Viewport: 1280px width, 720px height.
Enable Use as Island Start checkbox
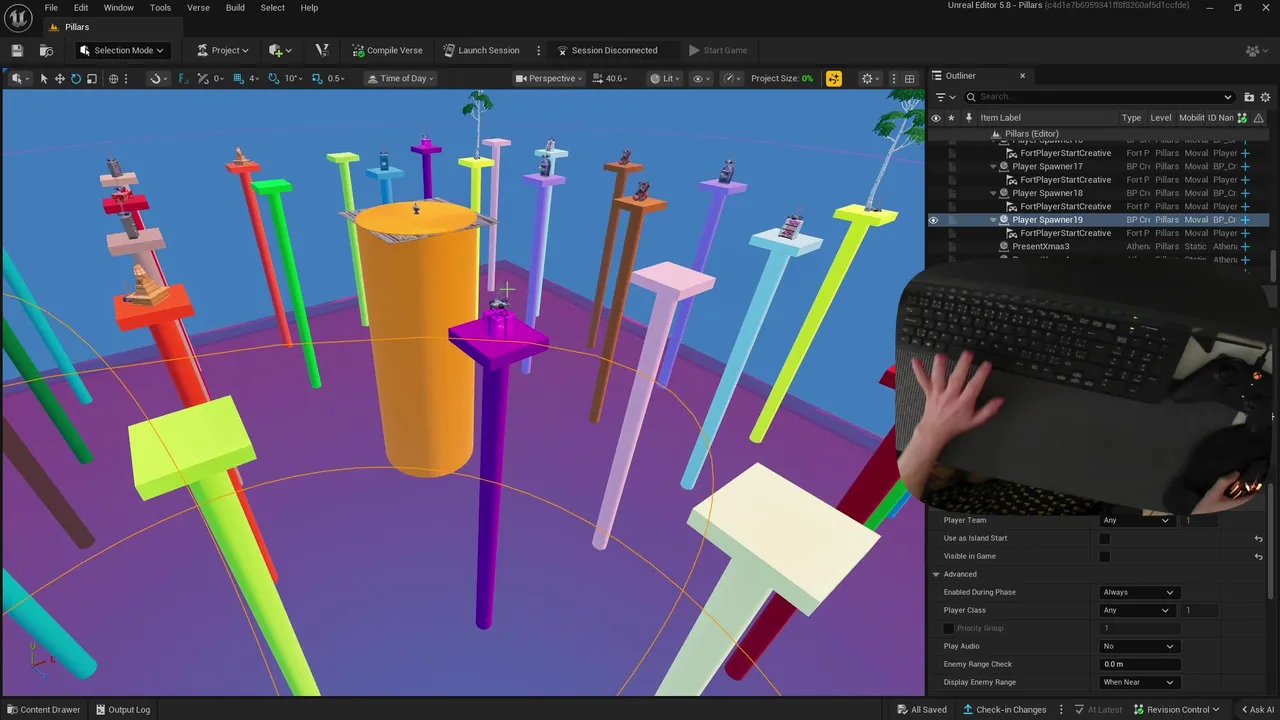[1105, 538]
